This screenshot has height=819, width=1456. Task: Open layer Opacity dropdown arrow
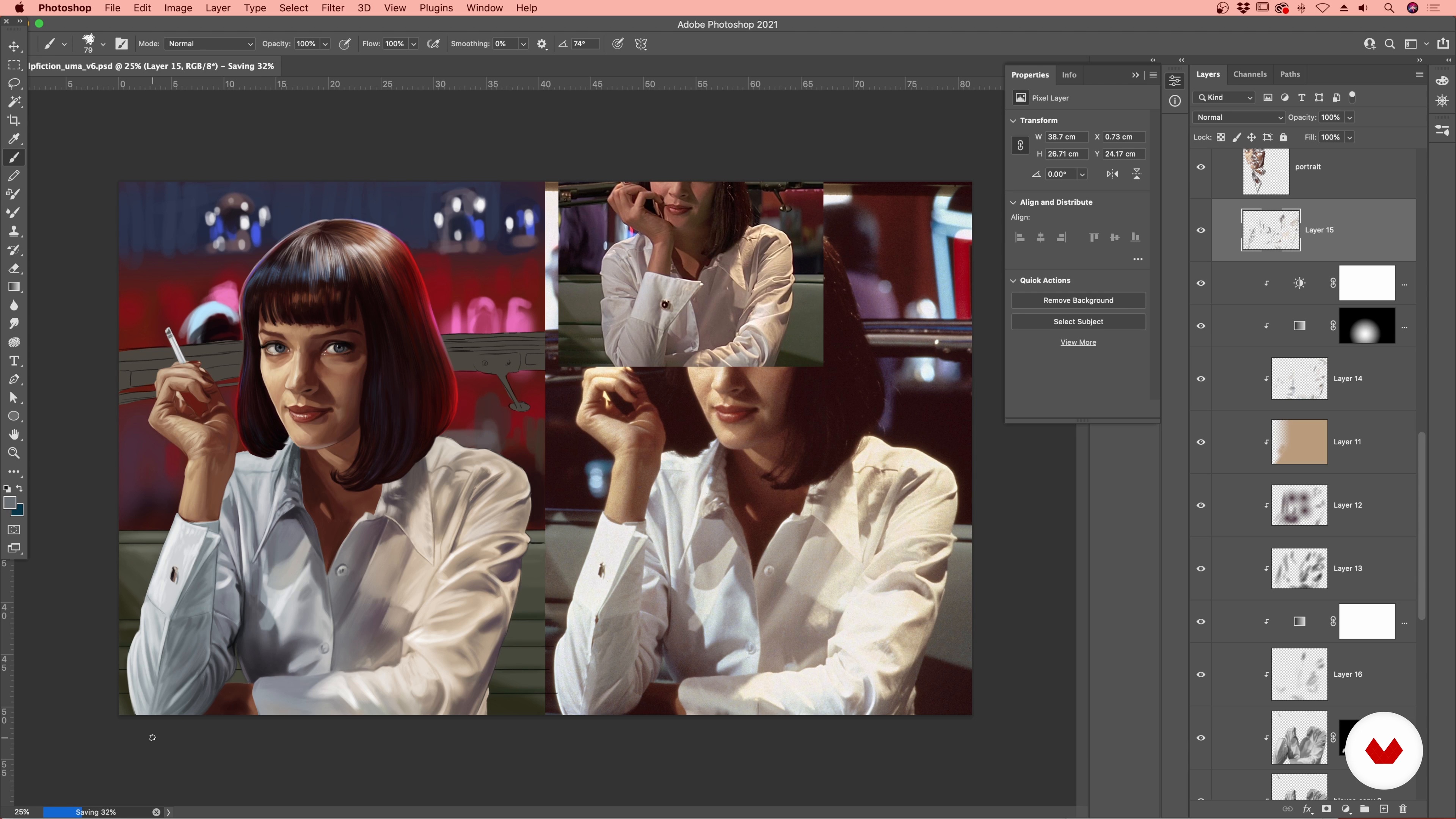[x=1350, y=118]
